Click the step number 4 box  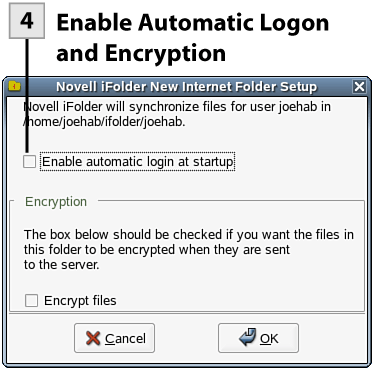click(x=27, y=21)
